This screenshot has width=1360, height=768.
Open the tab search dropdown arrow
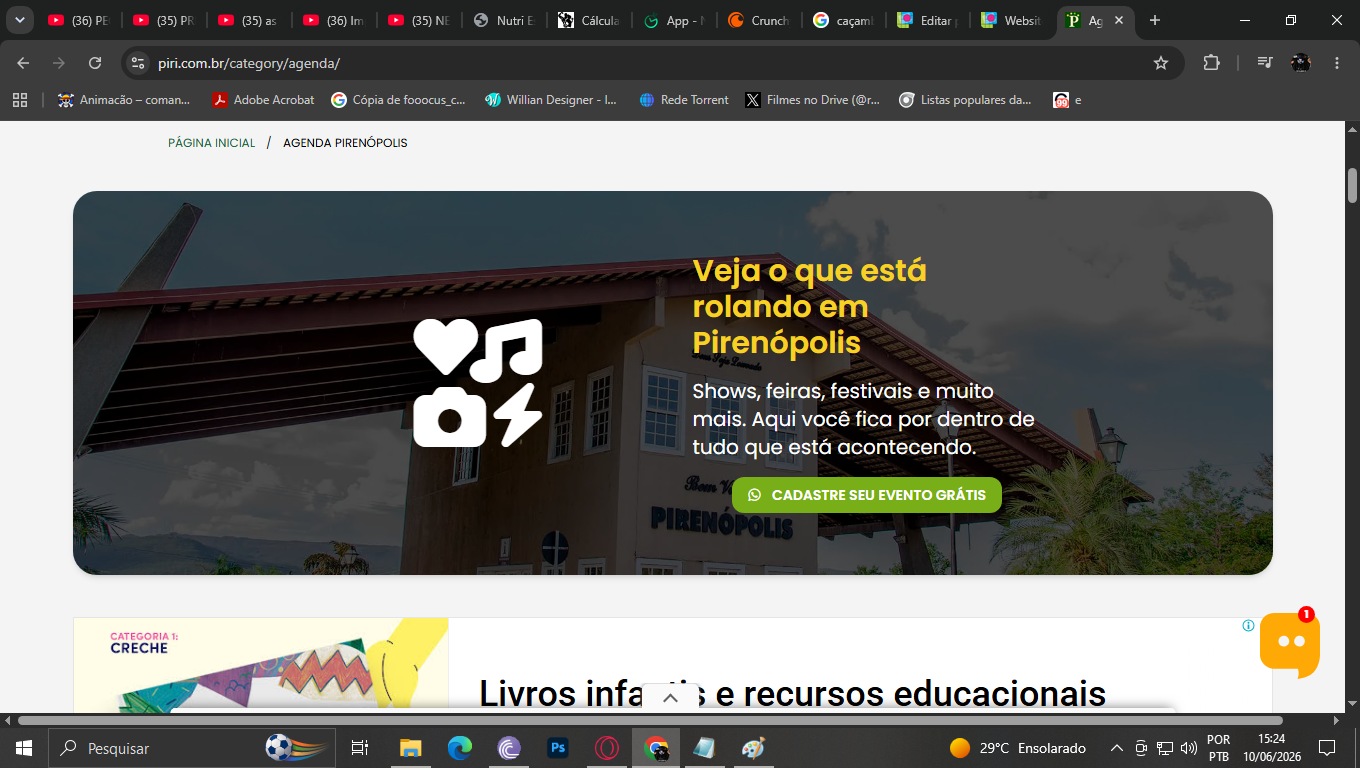coord(19,20)
